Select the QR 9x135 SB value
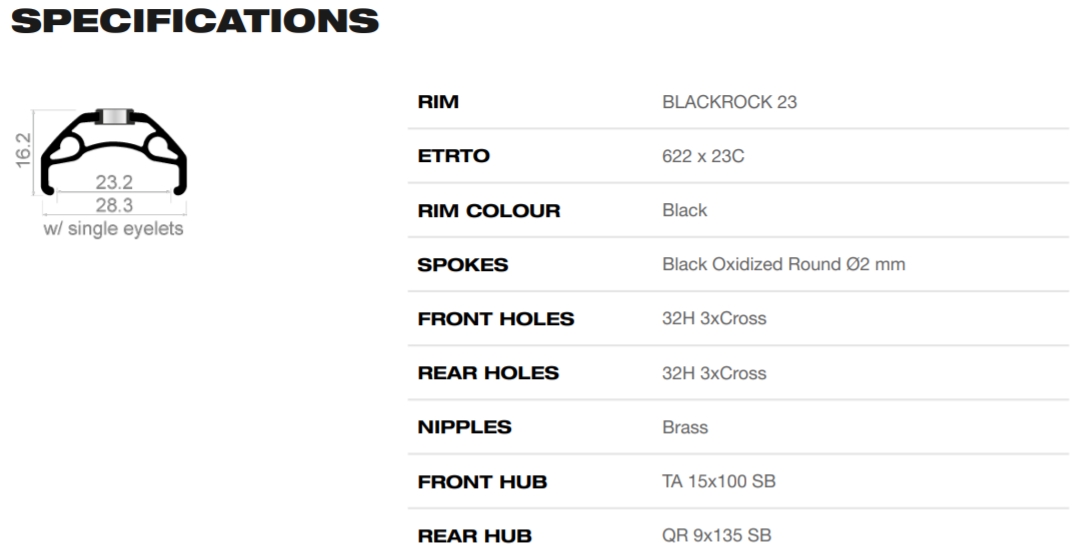This screenshot has height=554, width=1088. click(x=717, y=535)
